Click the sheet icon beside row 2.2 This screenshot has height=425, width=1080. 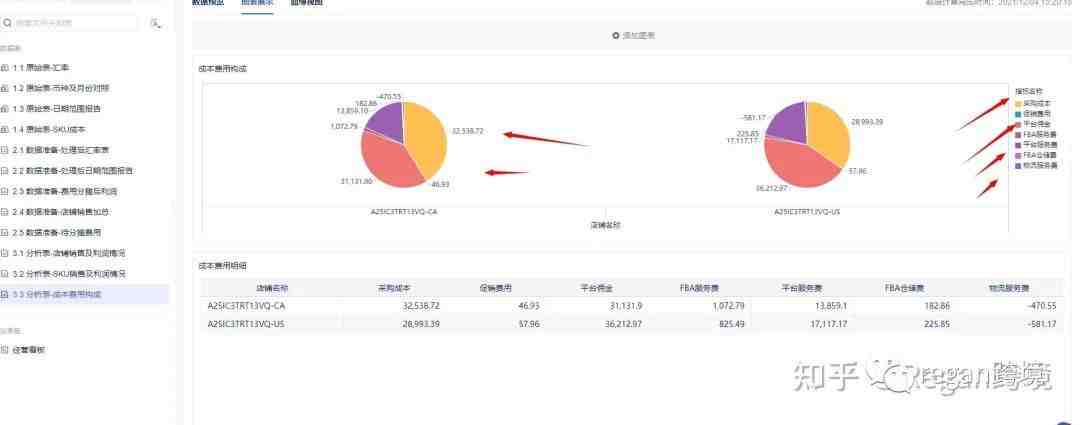[x=5, y=170]
